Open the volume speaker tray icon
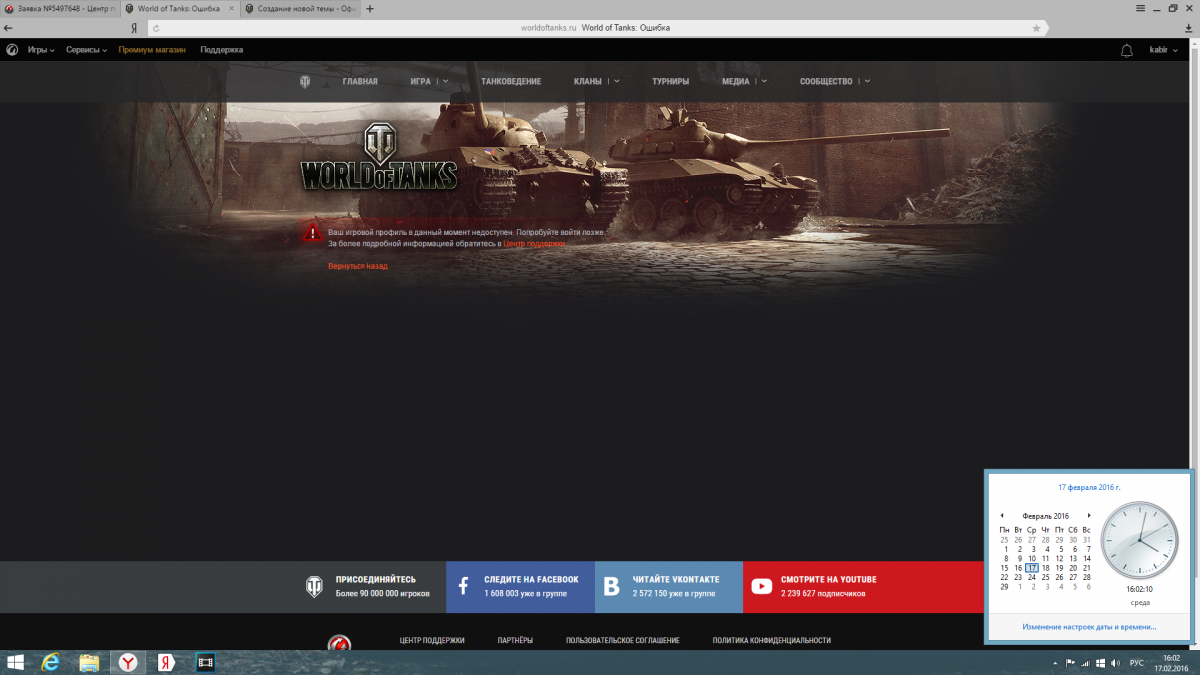This screenshot has height=675, width=1200. coord(1115,662)
